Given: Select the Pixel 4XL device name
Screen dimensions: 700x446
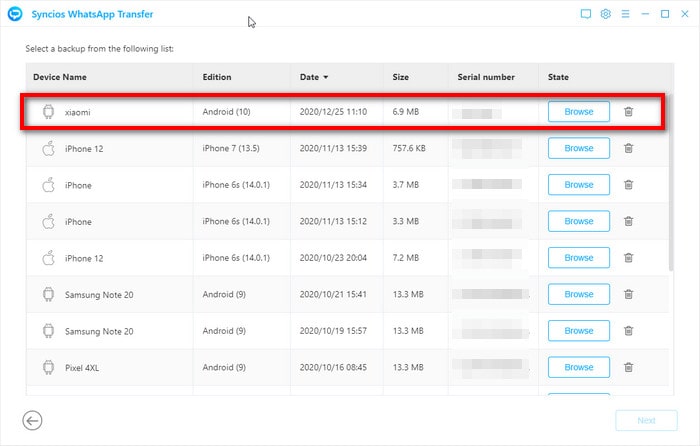Looking at the screenshot, I should (x=82, y=368).
